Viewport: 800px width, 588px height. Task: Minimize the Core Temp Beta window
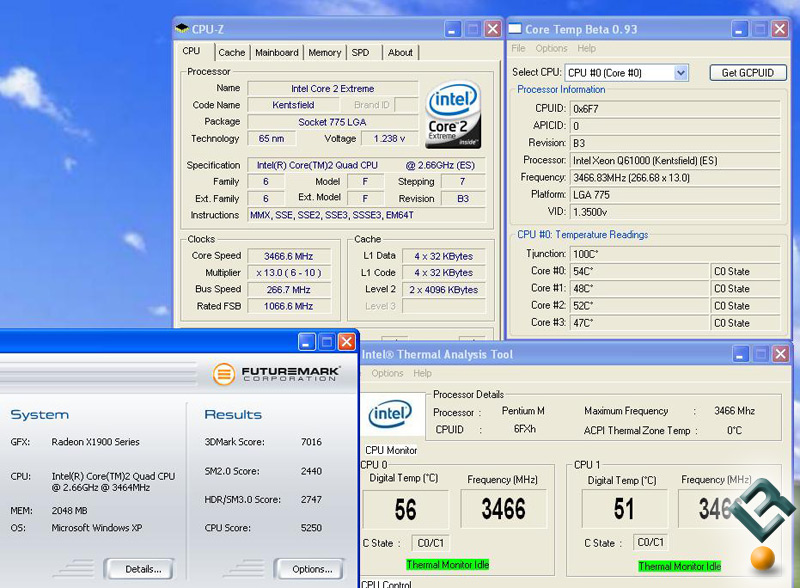[x=739, y=29]
